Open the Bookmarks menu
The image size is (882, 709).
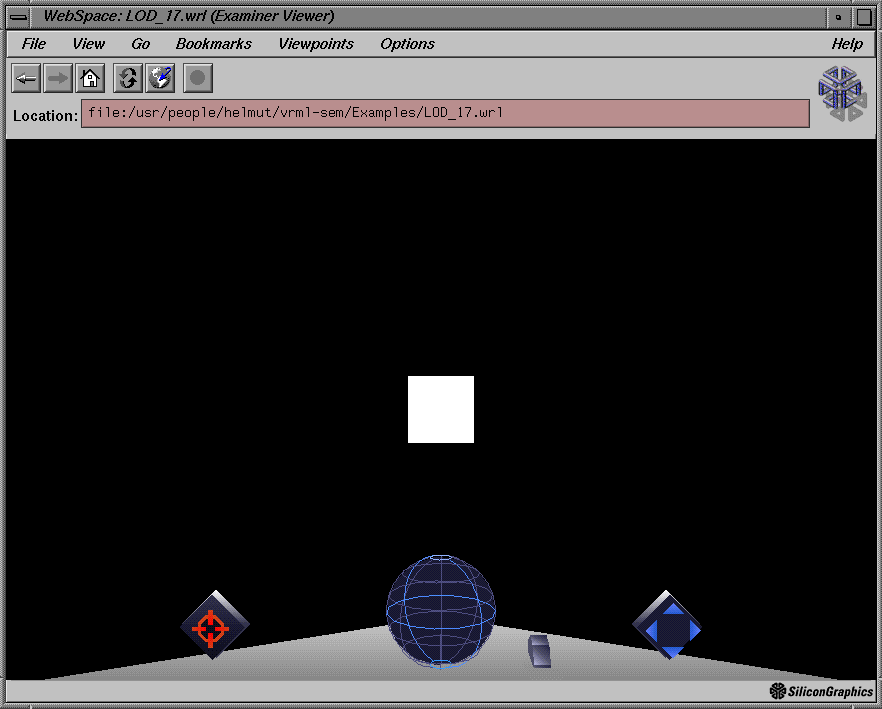(214, 44)
